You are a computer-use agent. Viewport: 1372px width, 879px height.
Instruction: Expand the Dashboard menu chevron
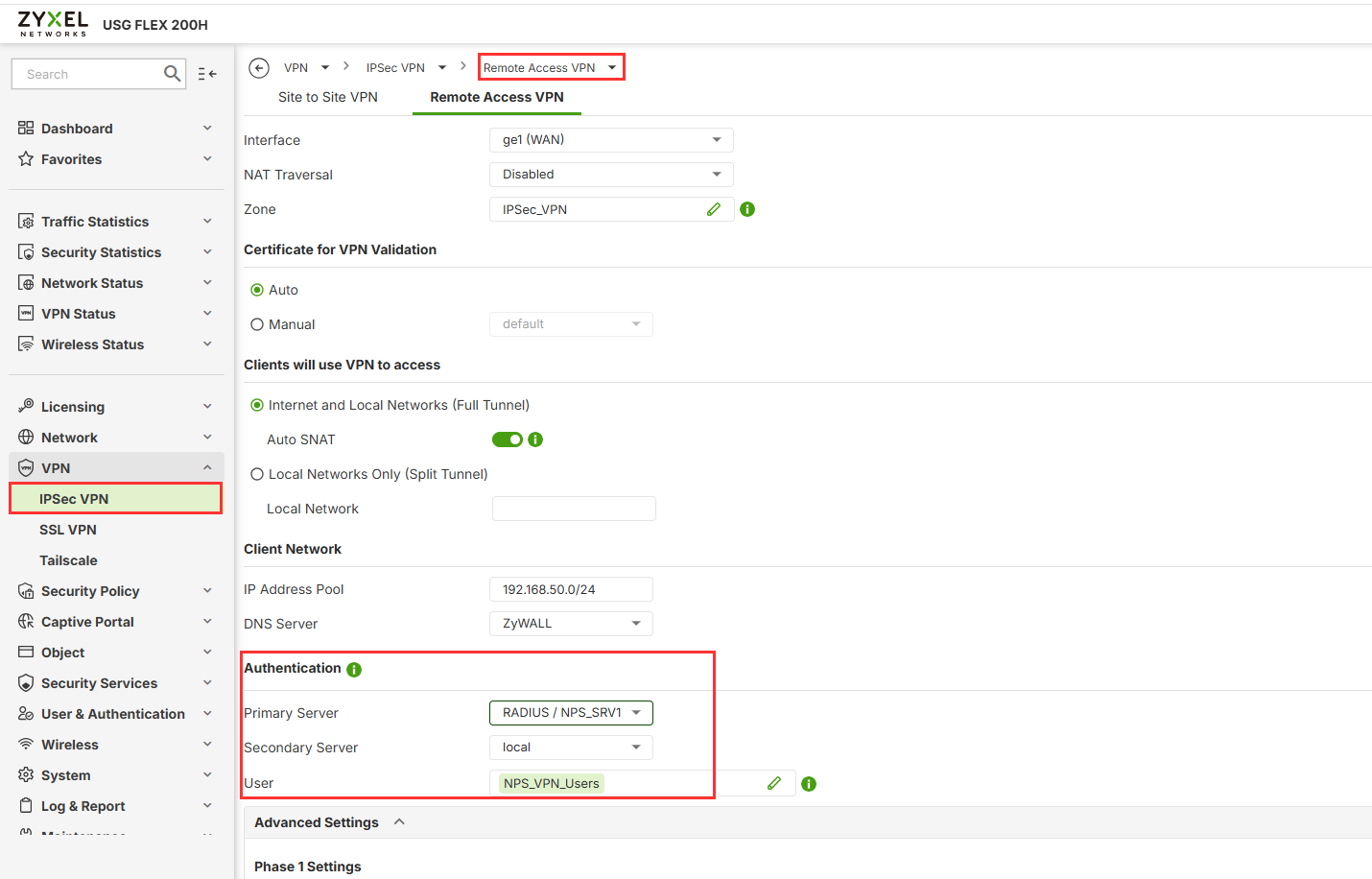207,129
